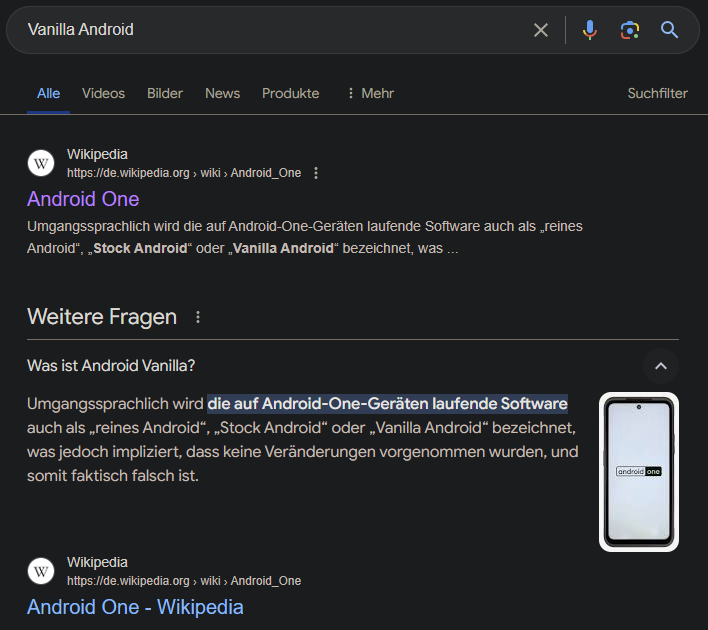Select the Alle tab

48,93
